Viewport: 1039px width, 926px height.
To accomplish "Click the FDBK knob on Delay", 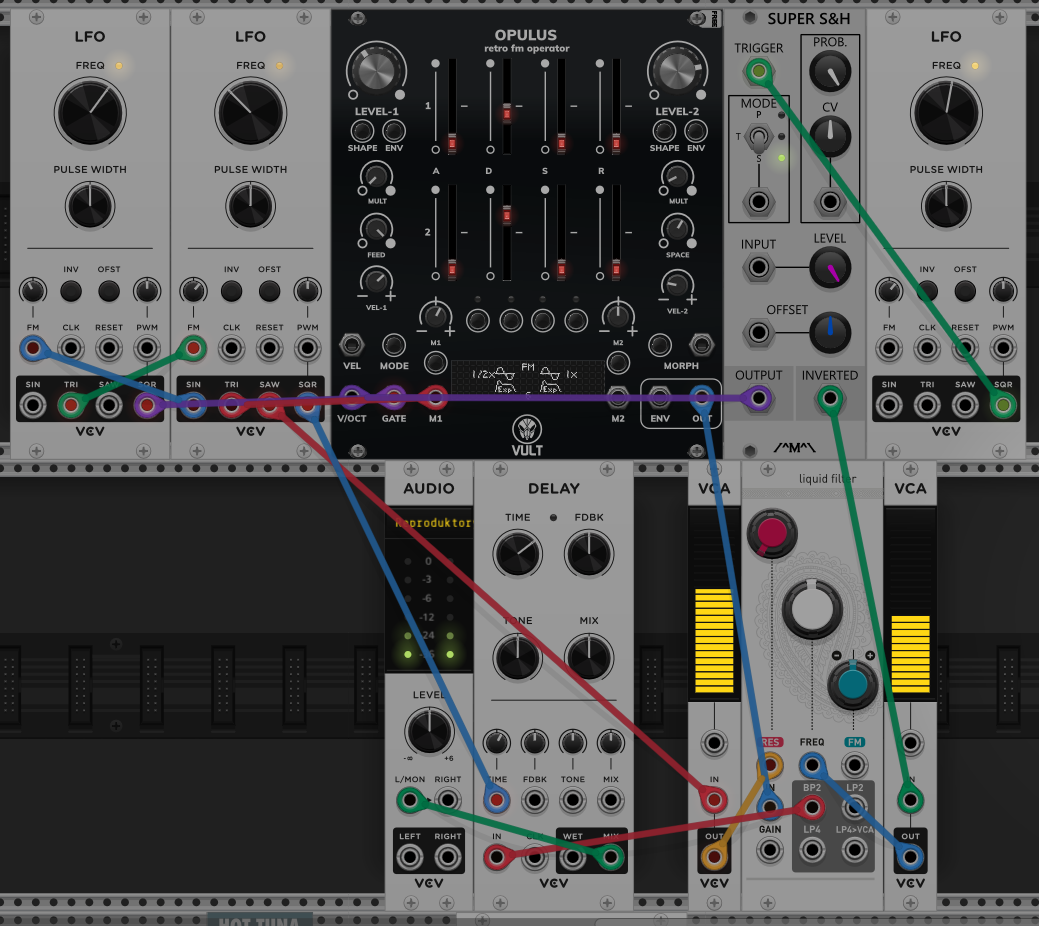I will point(589,553).
